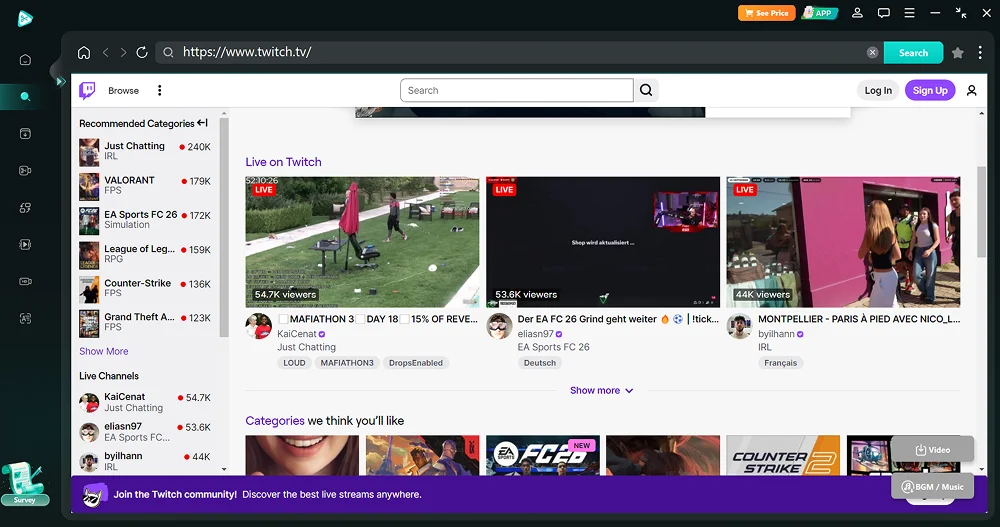Click the purple Sign Up button
Viewport: 1000px width, 527px height.
929,90
